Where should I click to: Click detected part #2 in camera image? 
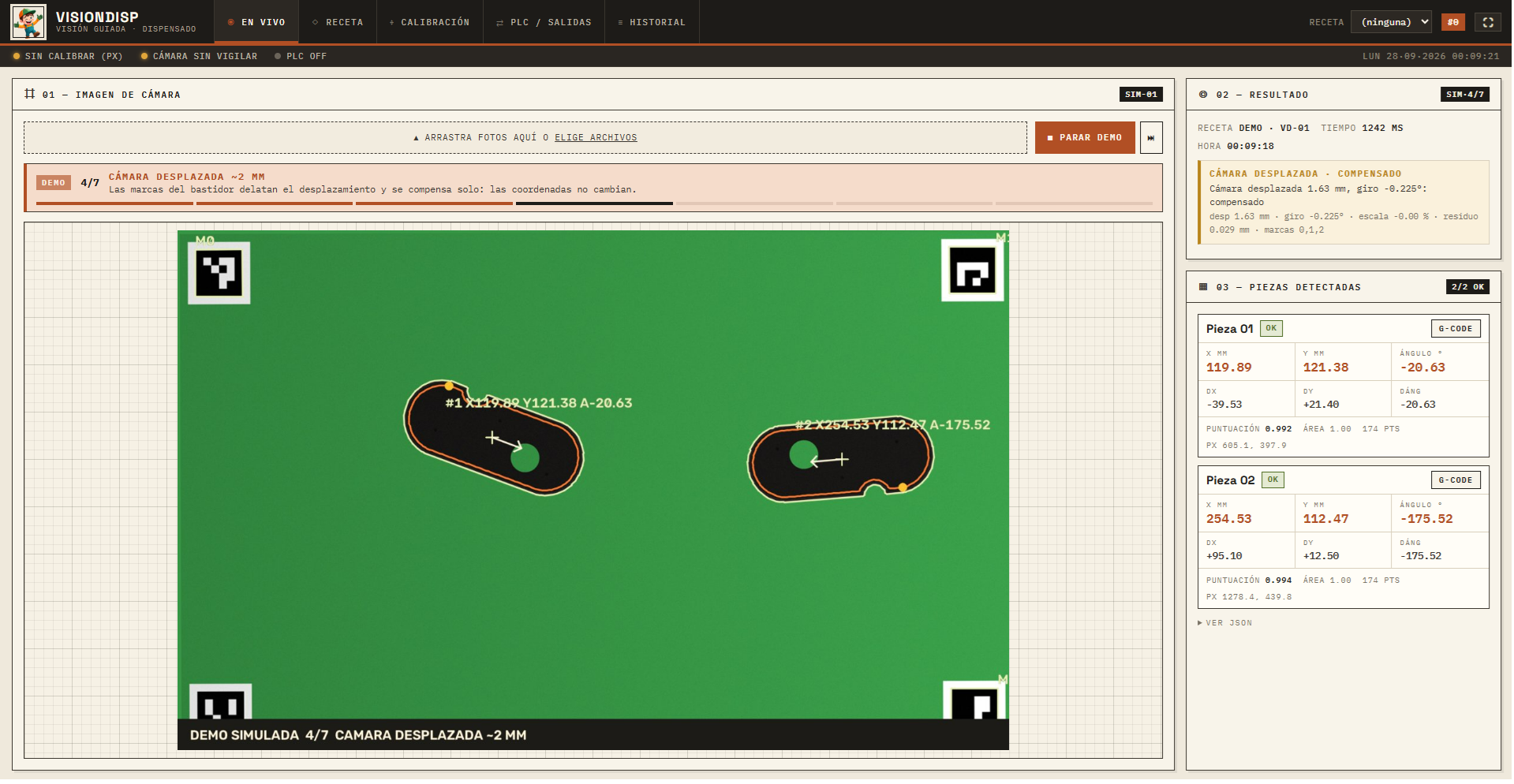pos(841,458)
